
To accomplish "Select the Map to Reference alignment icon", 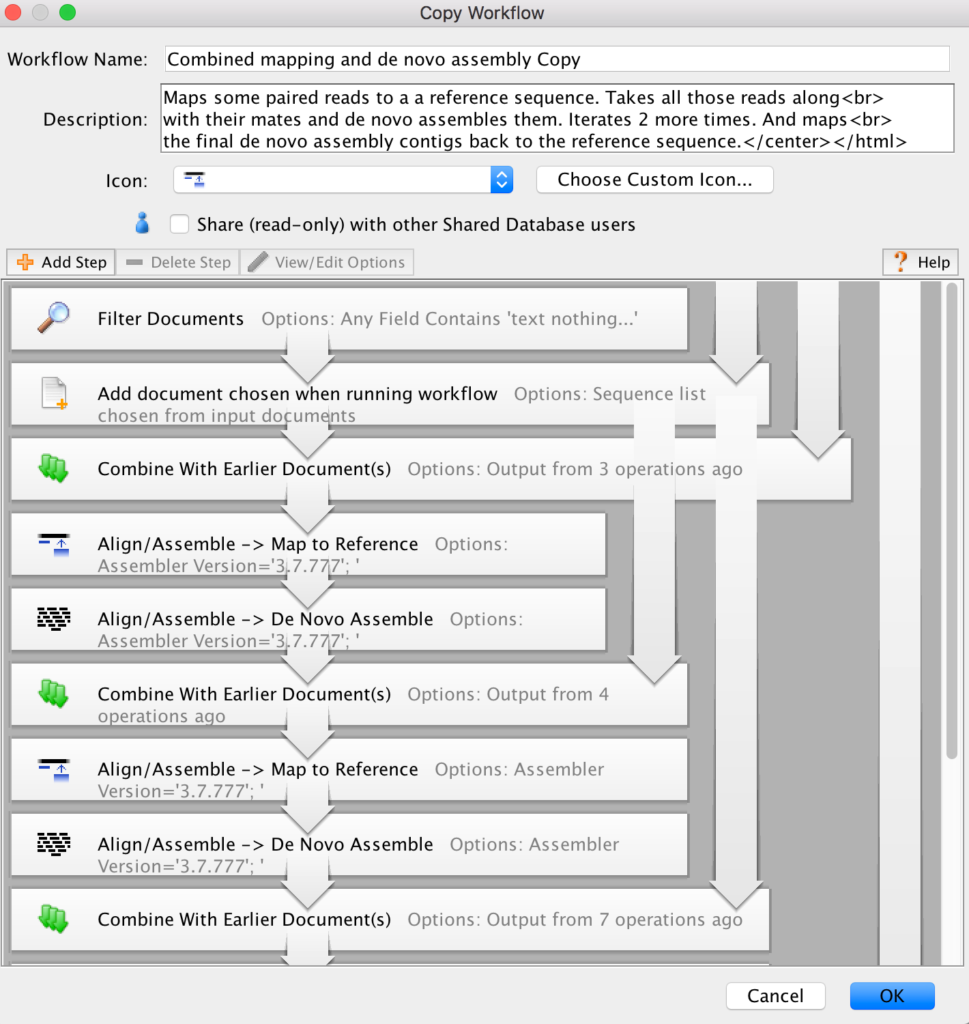I will click(52, 543).
